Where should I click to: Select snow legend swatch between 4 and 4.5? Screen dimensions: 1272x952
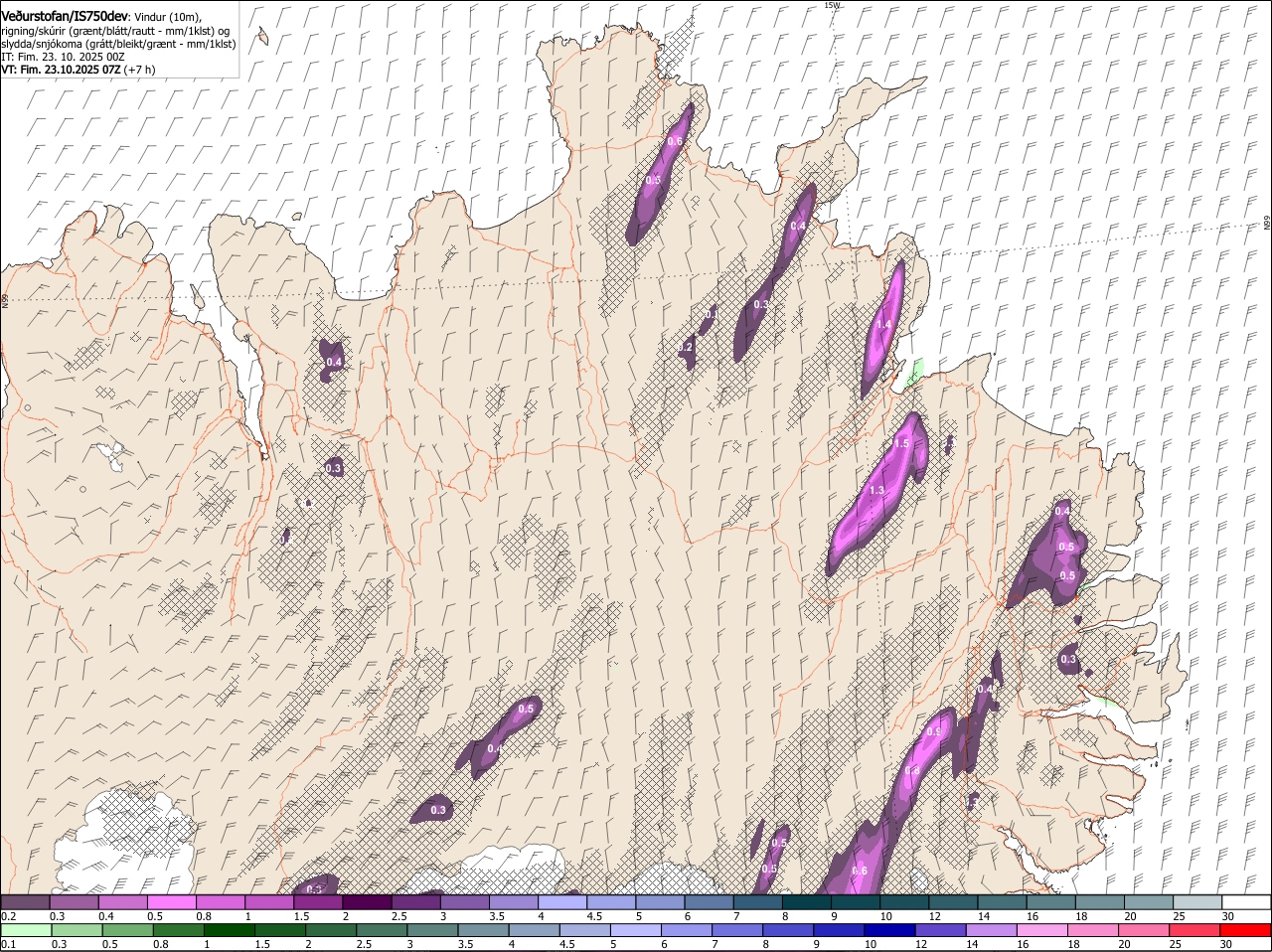click(561, 901)
